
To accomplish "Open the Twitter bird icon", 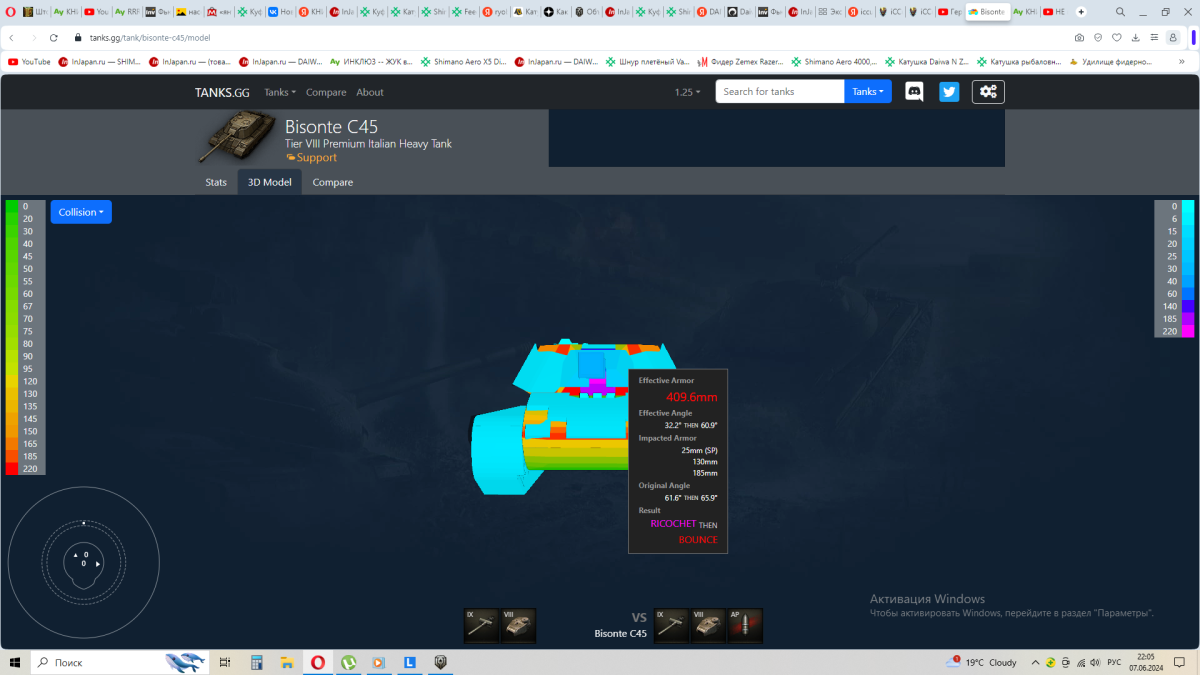I will click(949, 92).
